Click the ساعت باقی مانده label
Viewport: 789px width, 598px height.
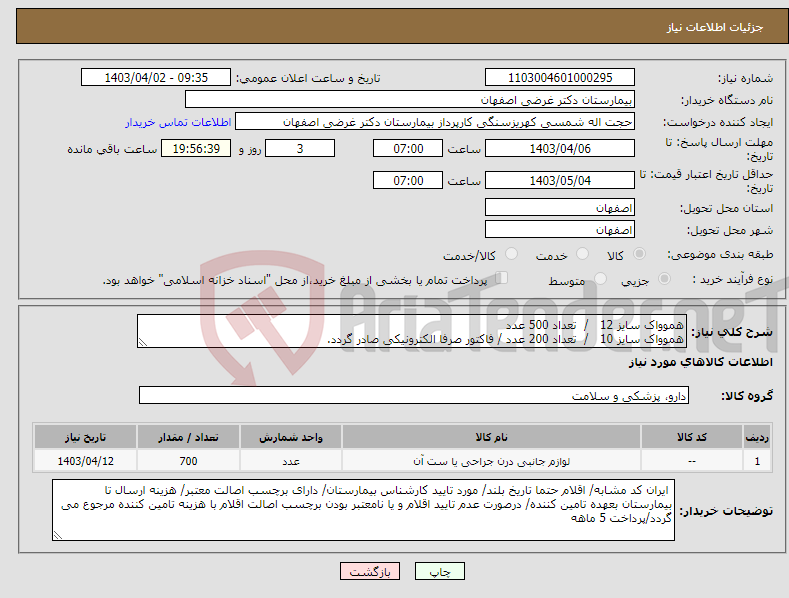[x=112, y=150]
